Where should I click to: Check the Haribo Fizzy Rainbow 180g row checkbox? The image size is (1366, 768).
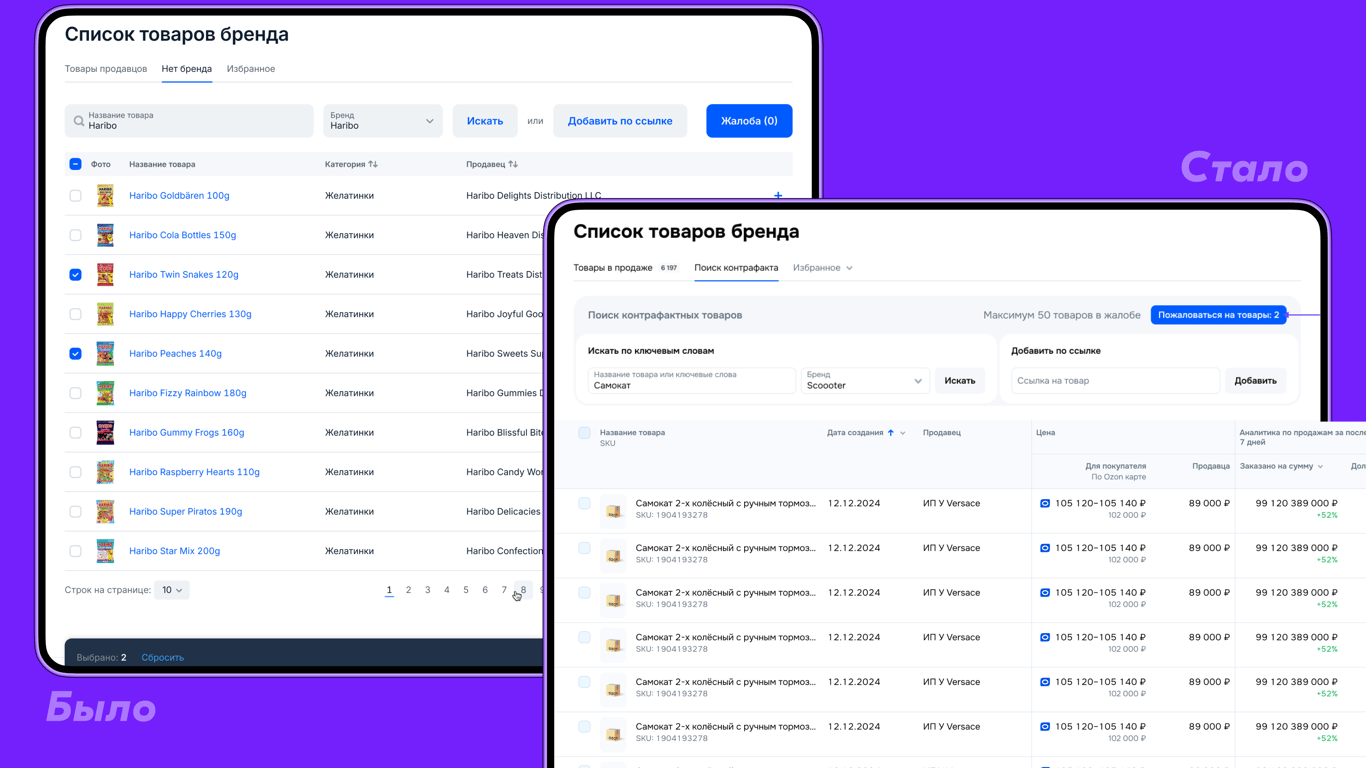click(x=75, y=393)
